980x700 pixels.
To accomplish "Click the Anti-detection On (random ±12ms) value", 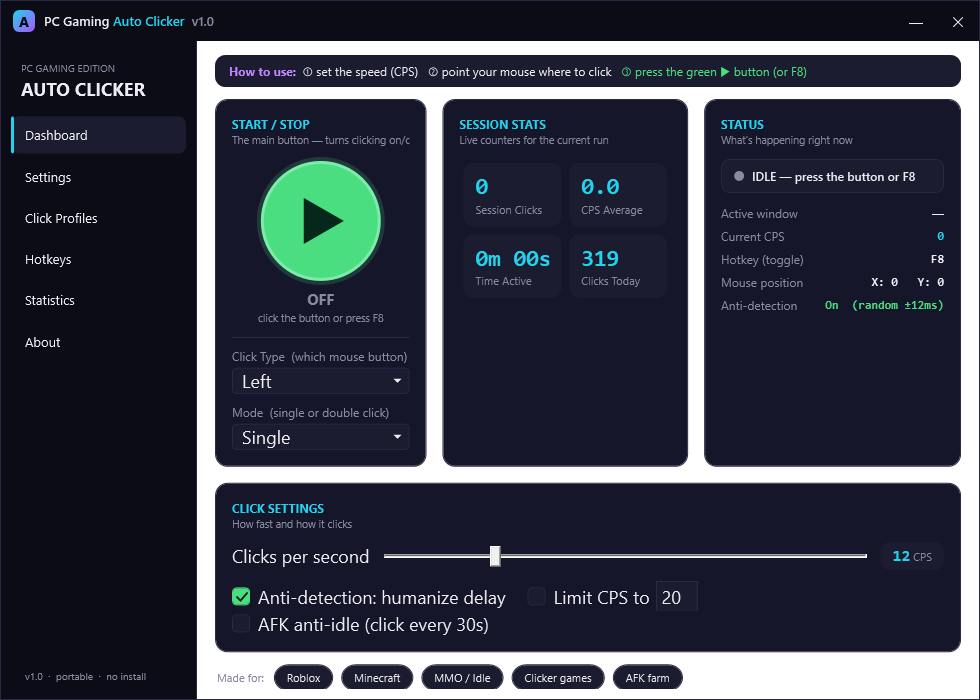I will tap(884, 306).
